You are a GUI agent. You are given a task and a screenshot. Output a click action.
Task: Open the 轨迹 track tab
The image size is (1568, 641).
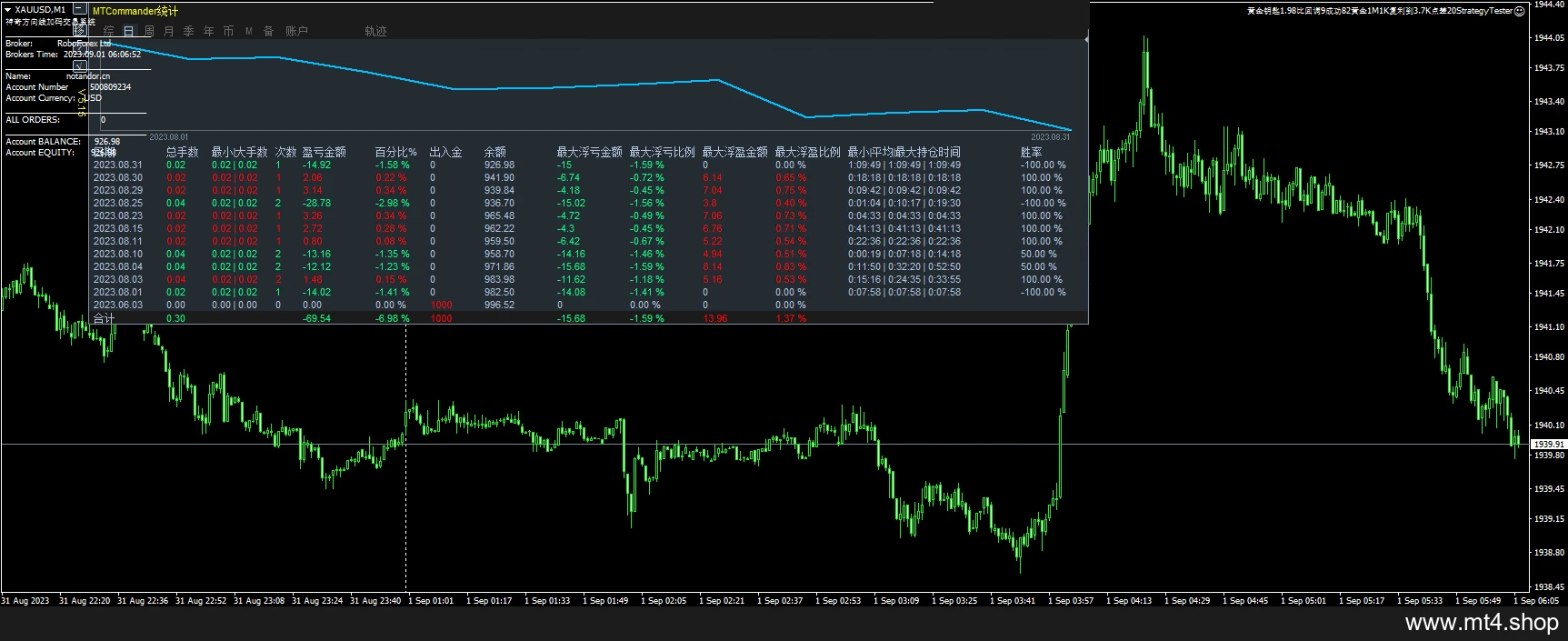[x=375, y=31]
